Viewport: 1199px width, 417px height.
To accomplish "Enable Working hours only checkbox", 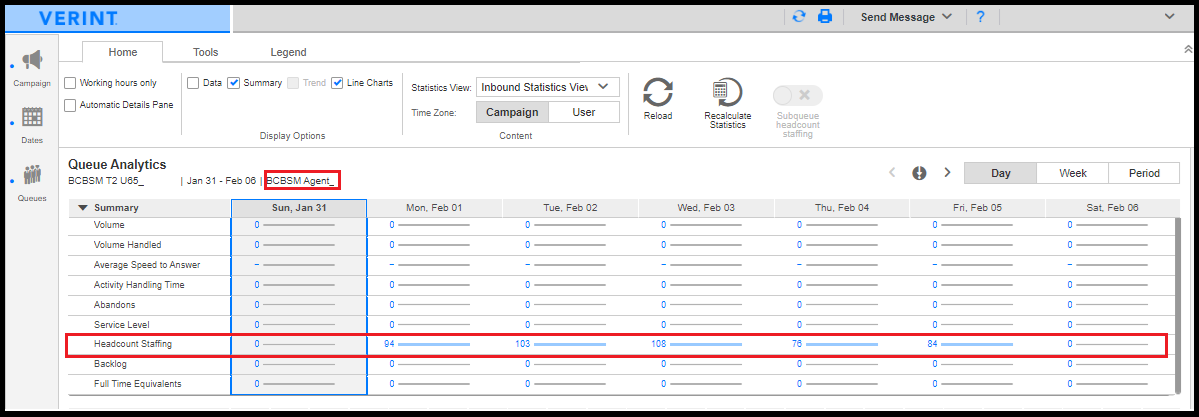I will tap(70, 83).
